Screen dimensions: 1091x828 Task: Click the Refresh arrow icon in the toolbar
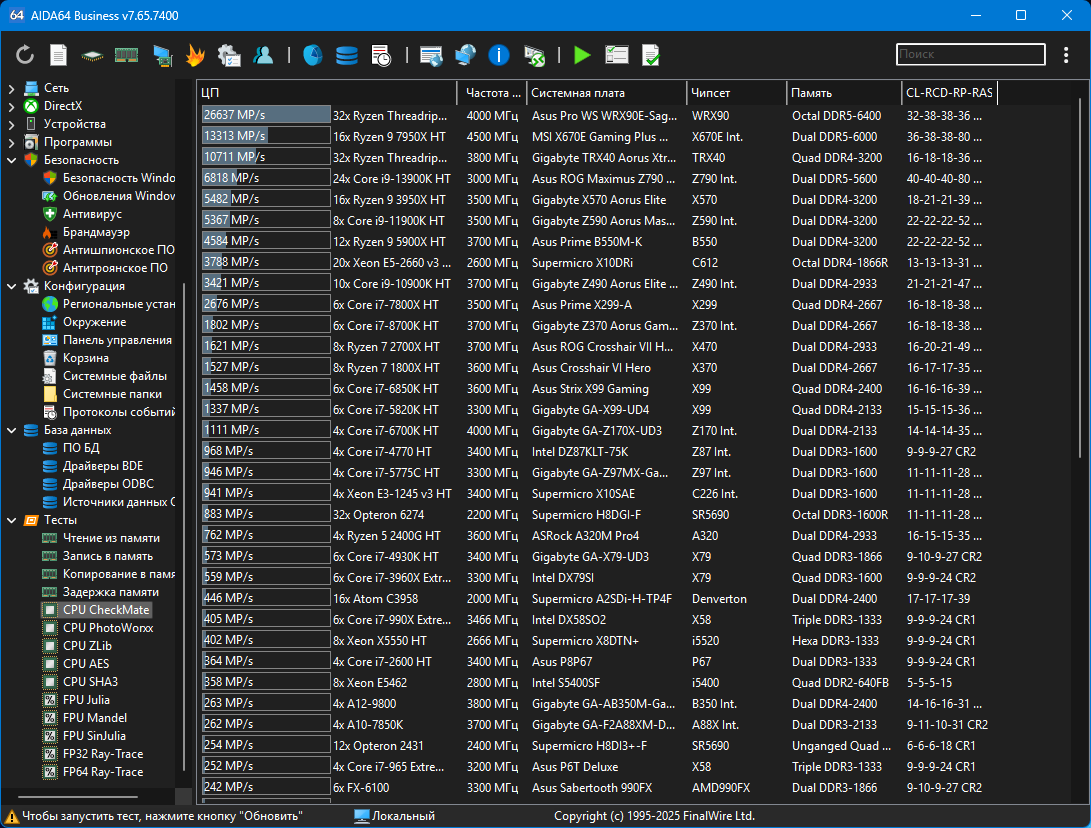24,54
